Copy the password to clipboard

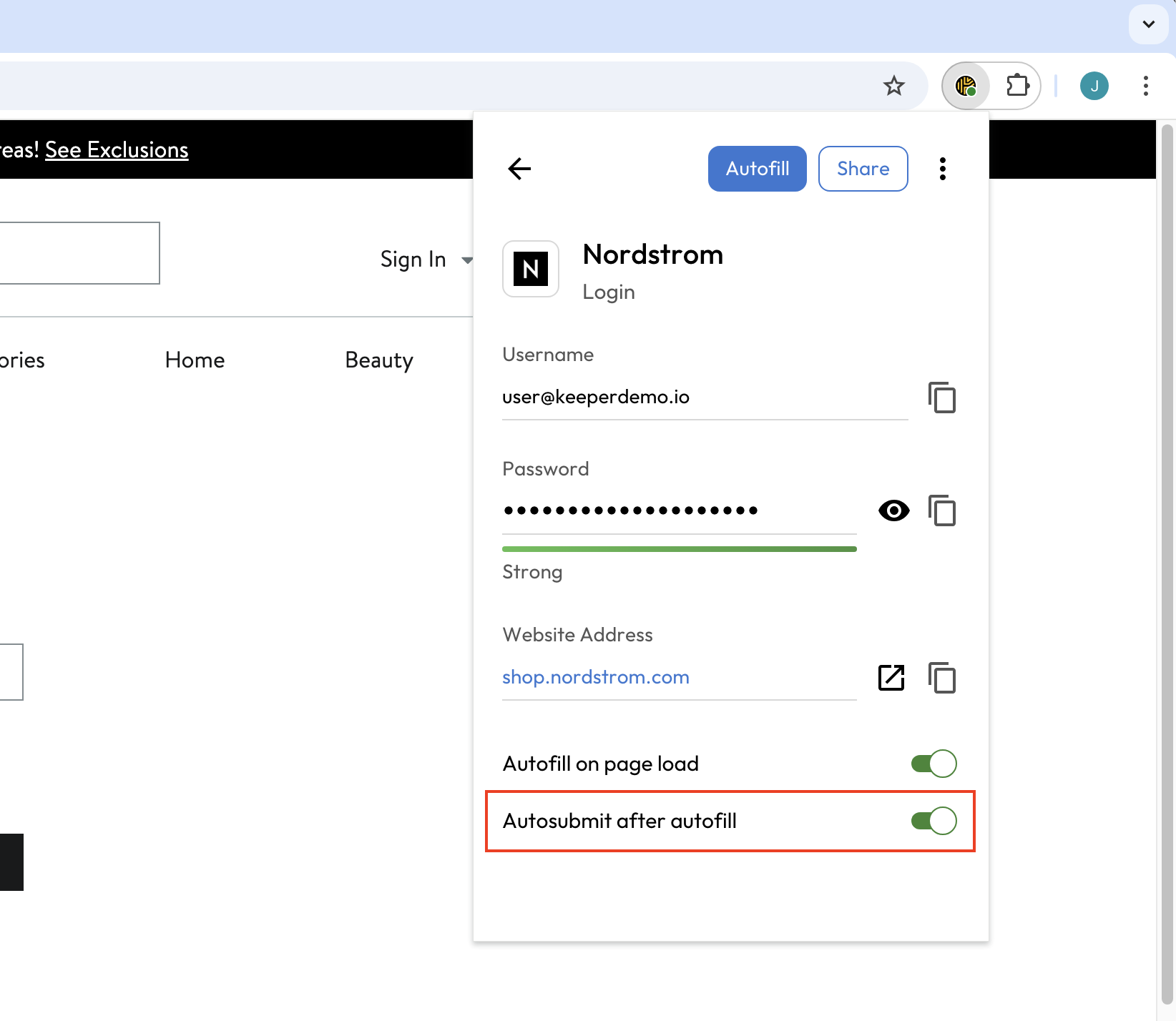(942, 510)
